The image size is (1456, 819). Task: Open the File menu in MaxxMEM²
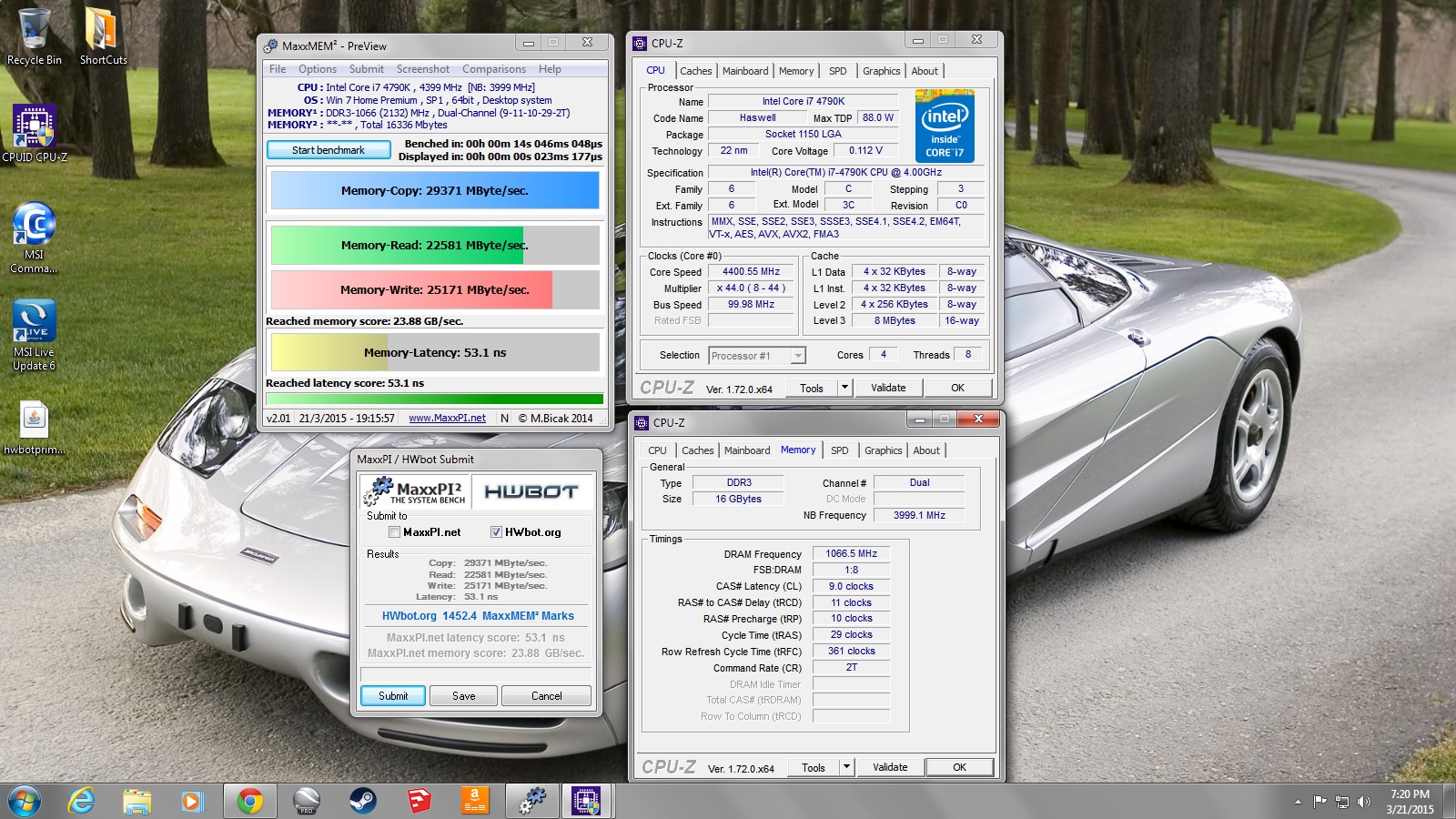[x=278, y=69]
